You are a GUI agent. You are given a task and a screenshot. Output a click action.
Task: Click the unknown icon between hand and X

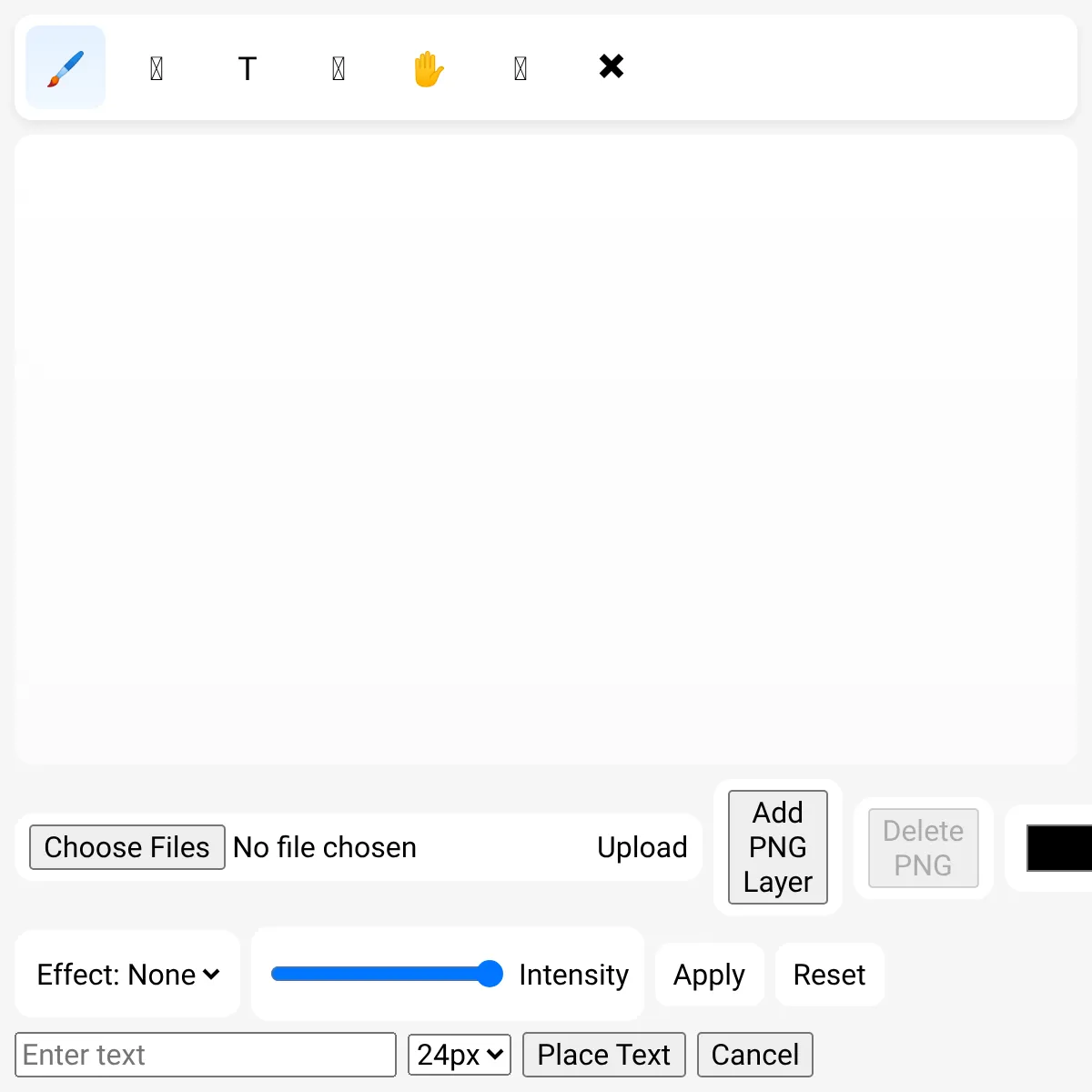coord(521,67)
